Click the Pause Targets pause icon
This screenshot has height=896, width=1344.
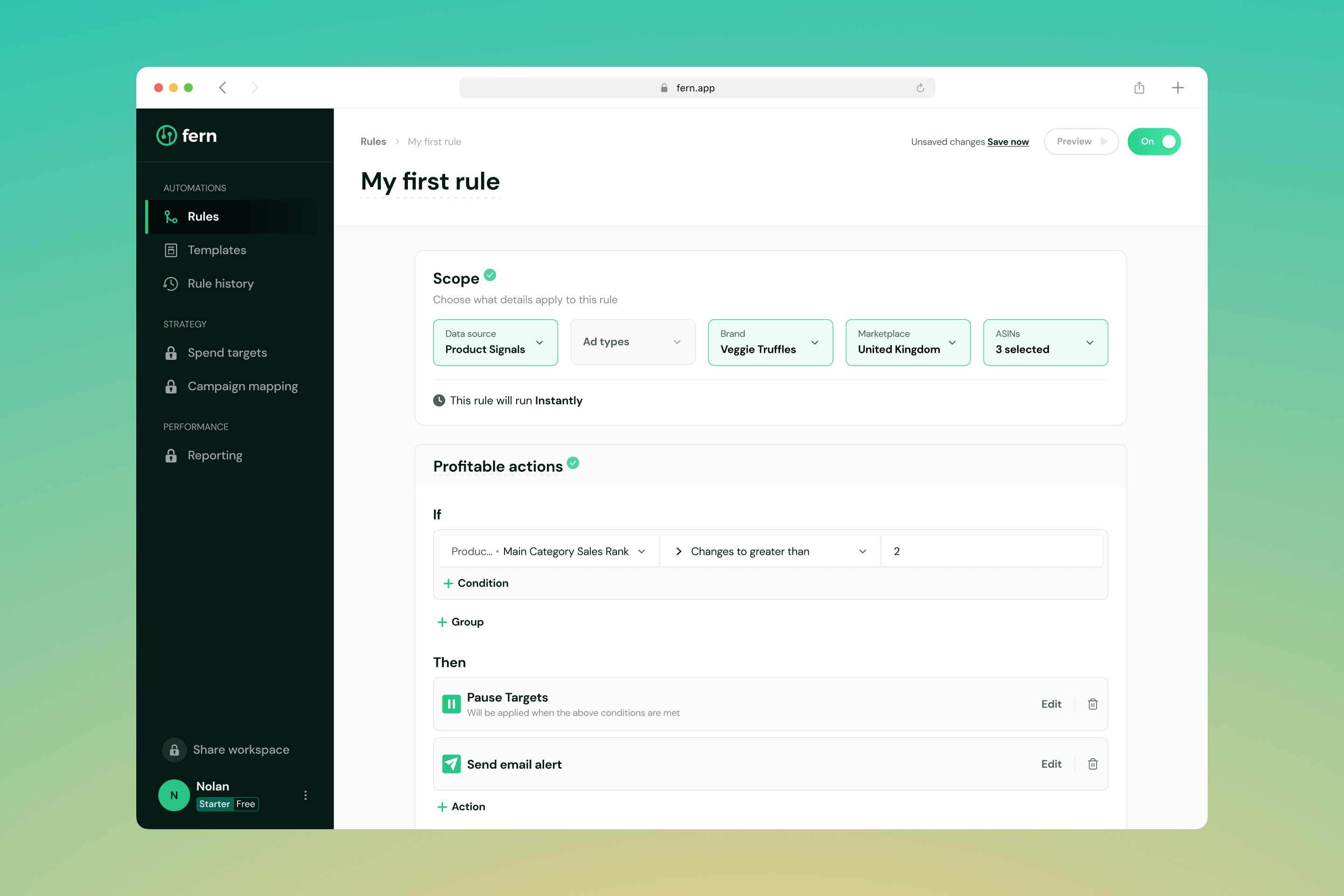click(x=451, y=704)
